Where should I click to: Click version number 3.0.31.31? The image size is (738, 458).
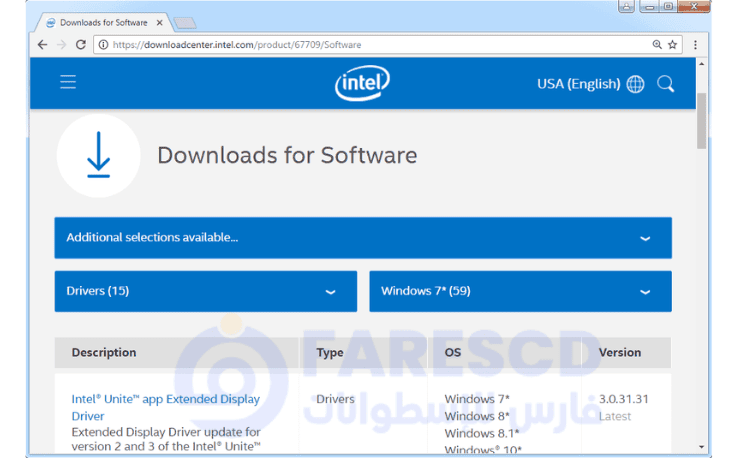(624, 399)
